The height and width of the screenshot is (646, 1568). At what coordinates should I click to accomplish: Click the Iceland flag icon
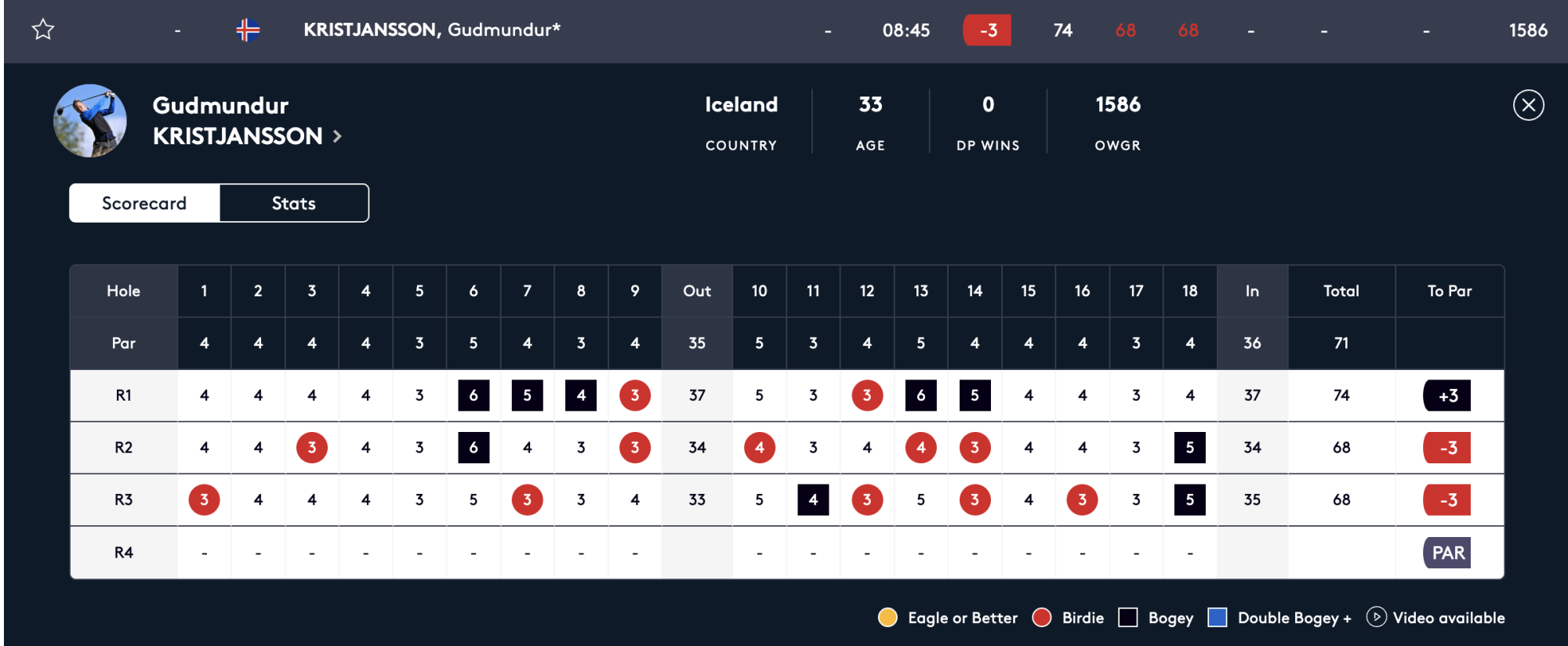click(248, 30)
